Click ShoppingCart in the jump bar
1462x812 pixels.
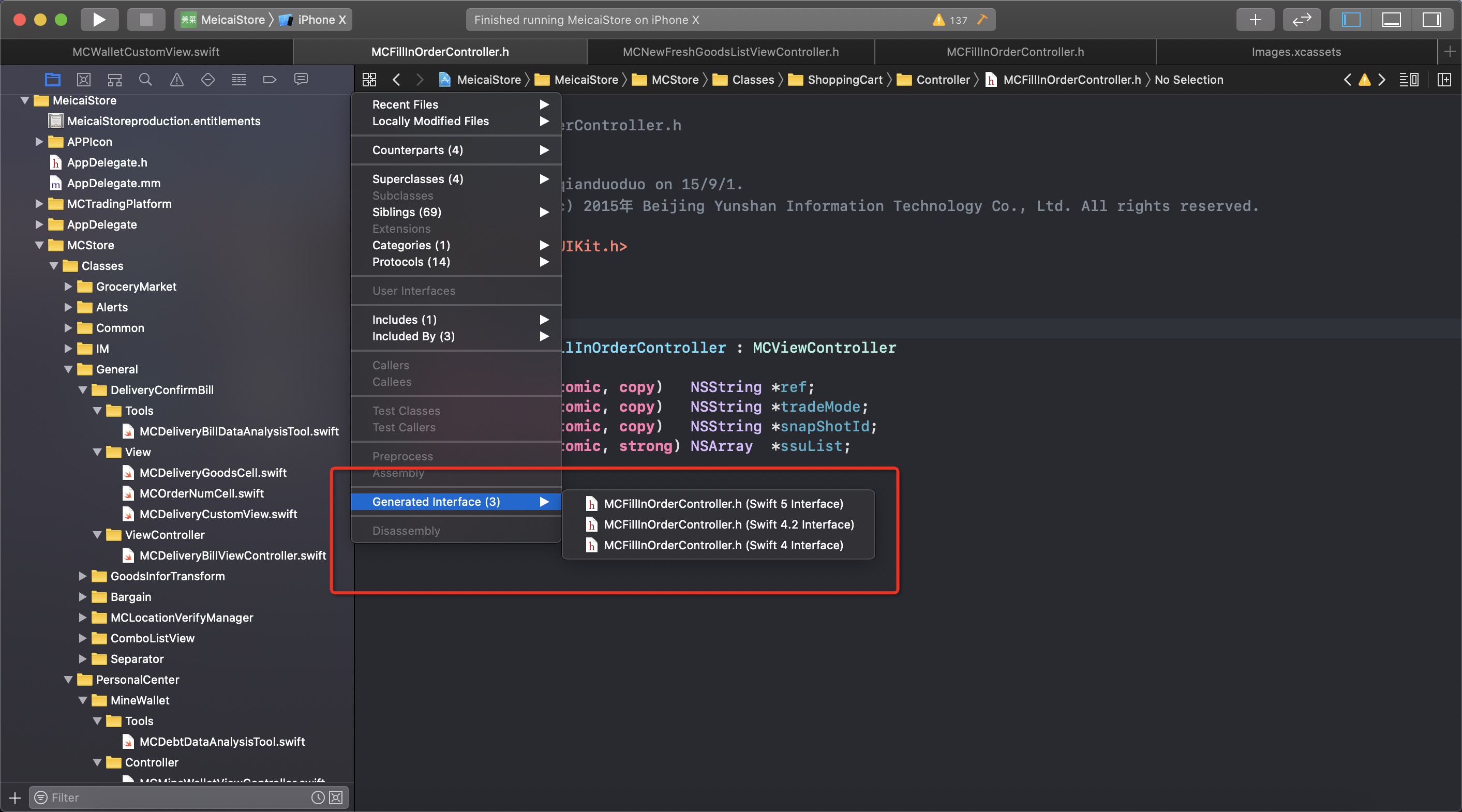[836, 80]
